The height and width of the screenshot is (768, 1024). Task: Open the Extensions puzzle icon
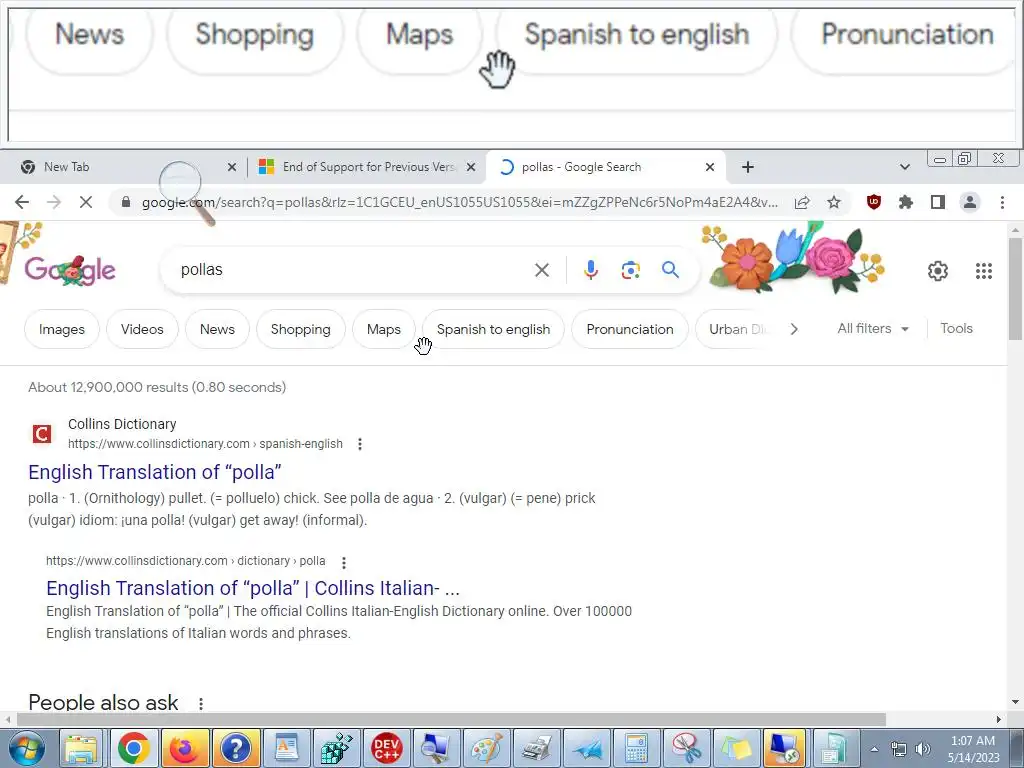(x=906, y=202)
